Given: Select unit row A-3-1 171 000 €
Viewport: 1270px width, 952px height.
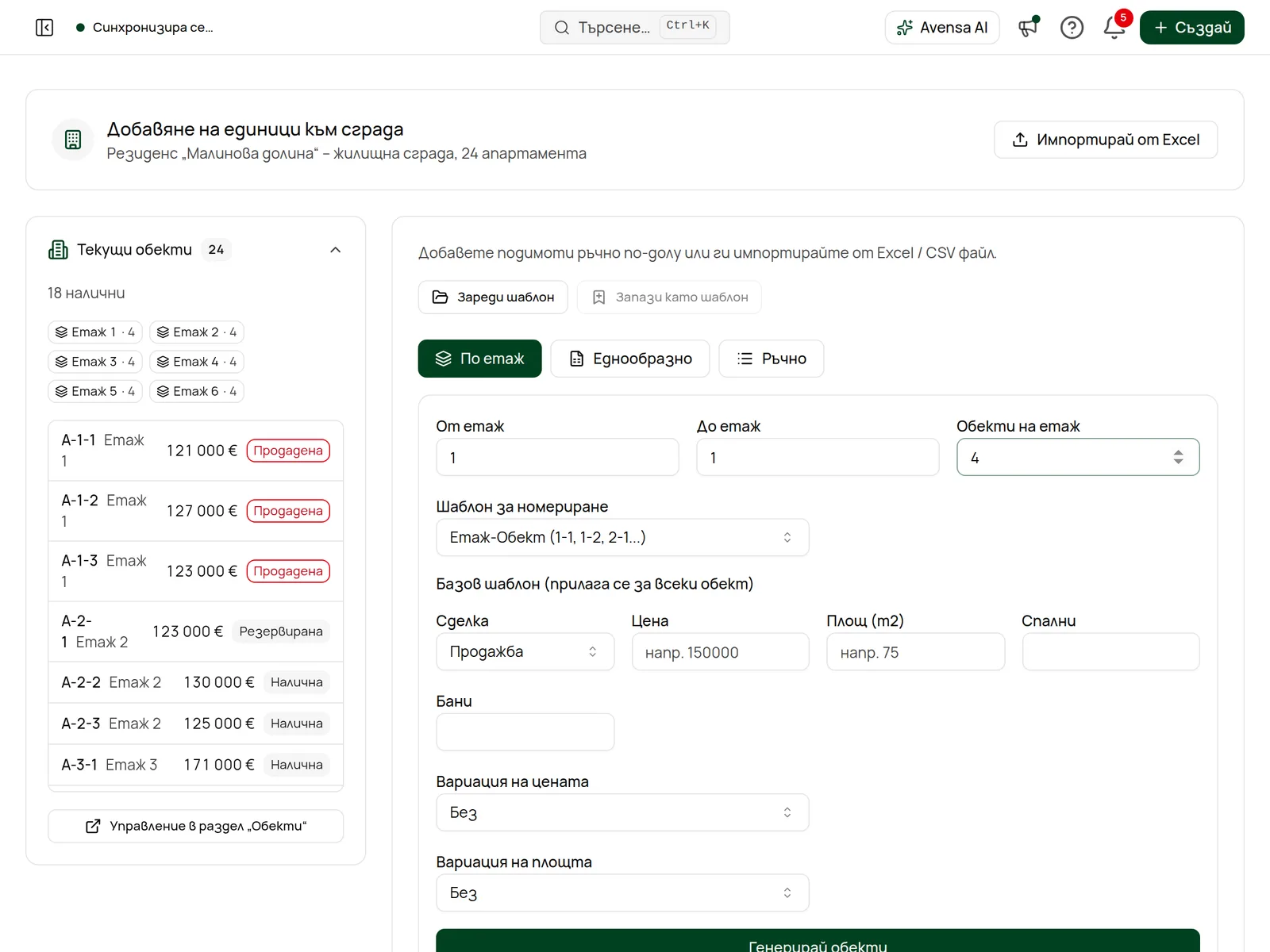Looking at the screenshot, I should (x=196, y=765).
